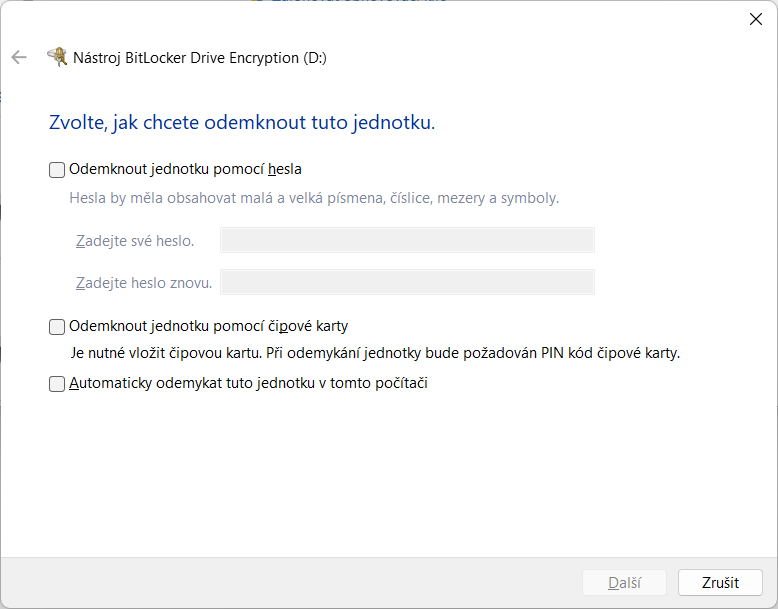Click the title "Nástroj BitLocker Drive Encryption (D:)"
Image resolution: width=778 pixels, height=609 pixels.
(x=200, y=58)
